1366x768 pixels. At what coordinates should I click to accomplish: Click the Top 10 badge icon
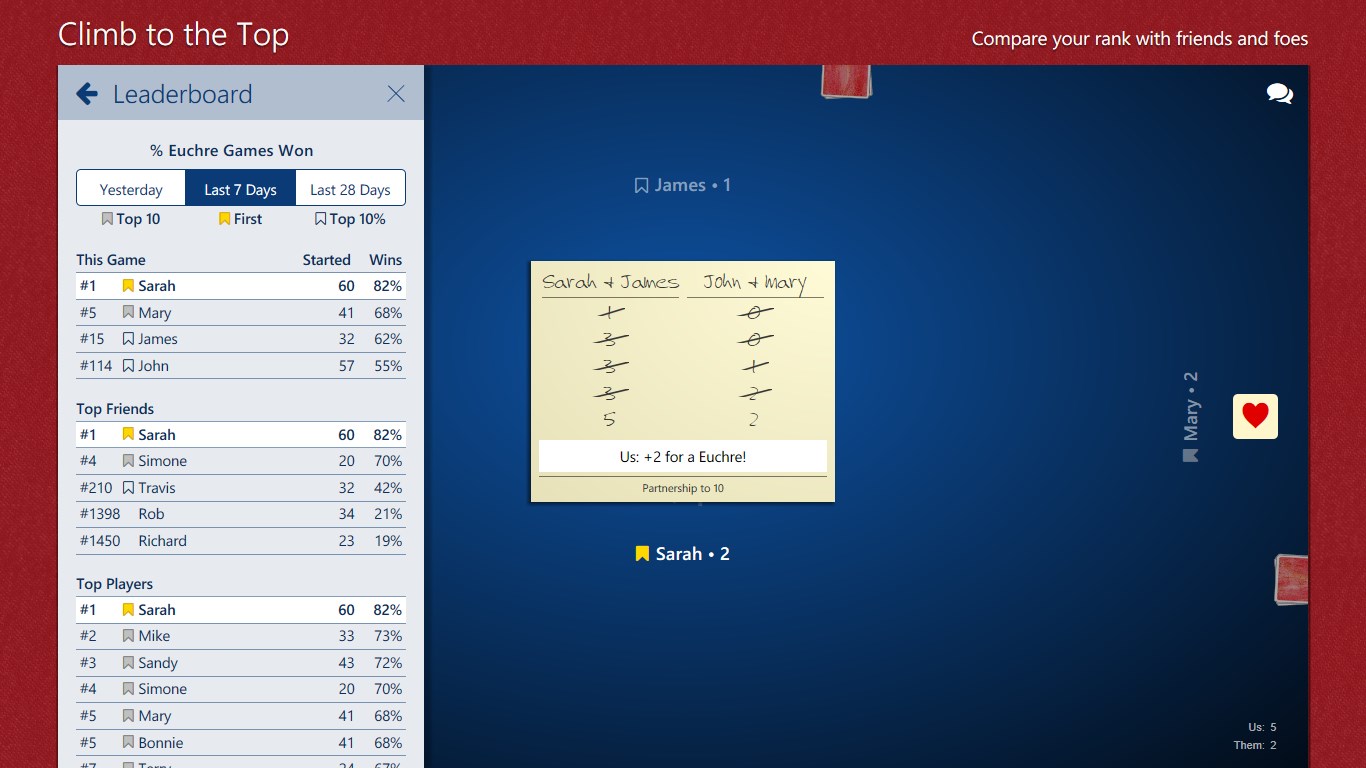(x=106, y=218)
